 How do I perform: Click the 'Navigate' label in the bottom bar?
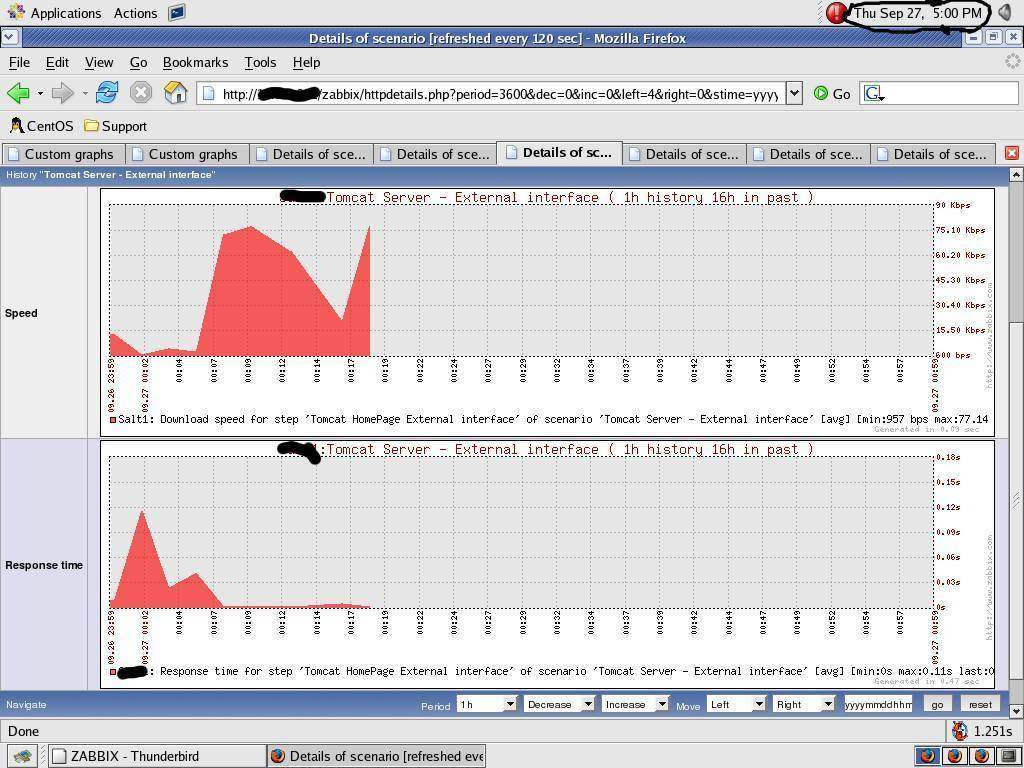tap(27, 705)
